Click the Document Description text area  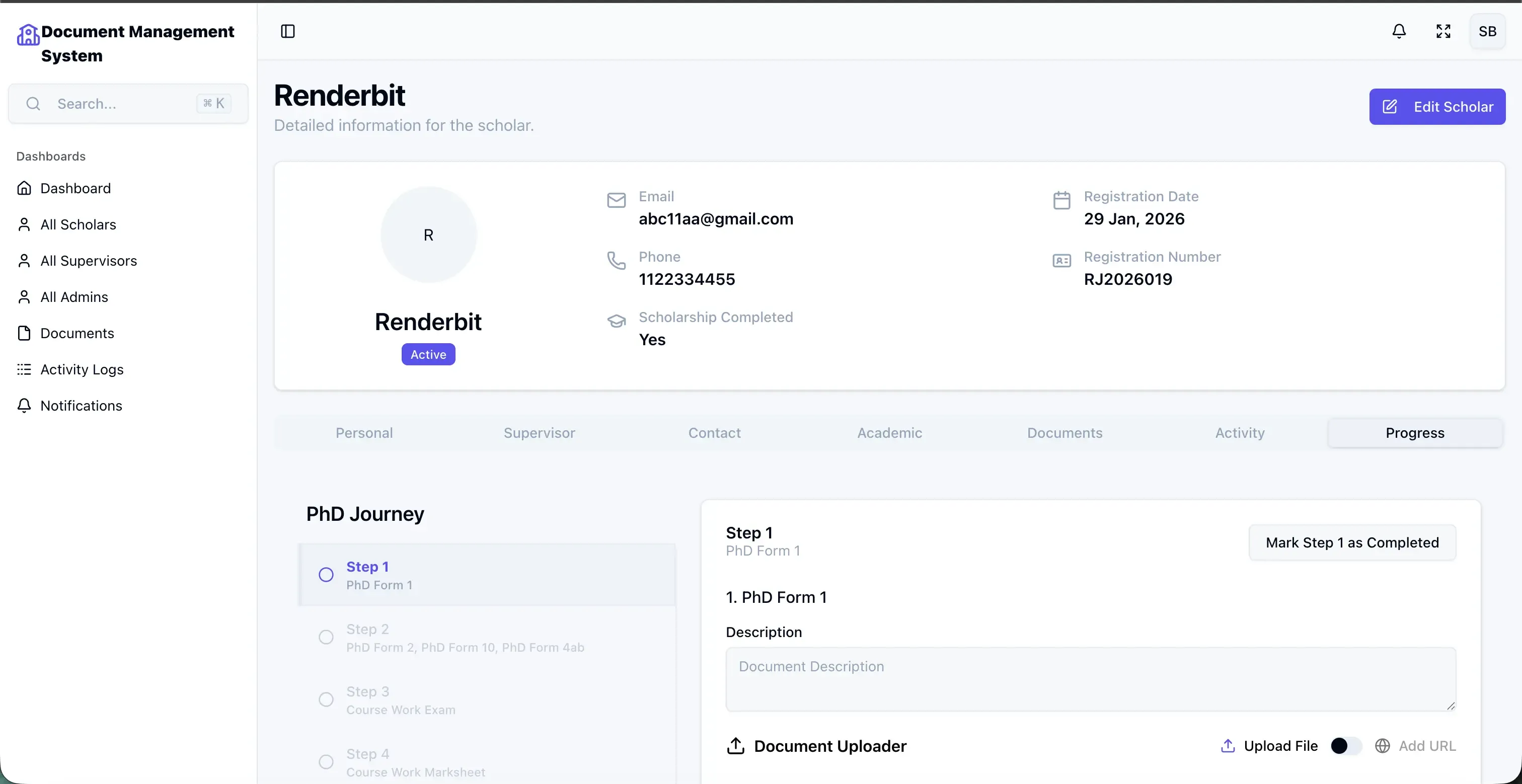1090,679
